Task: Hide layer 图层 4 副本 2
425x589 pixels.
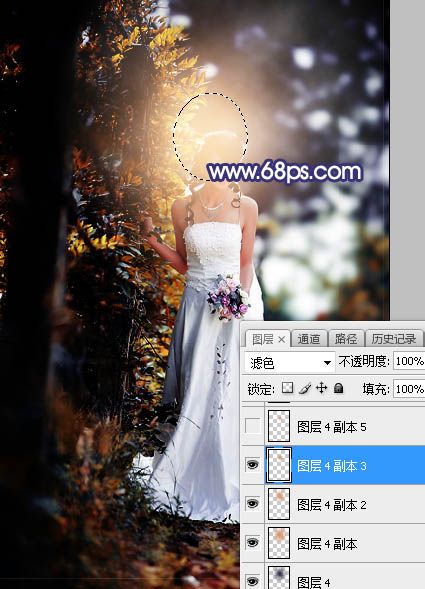Action: pos(253,504)
